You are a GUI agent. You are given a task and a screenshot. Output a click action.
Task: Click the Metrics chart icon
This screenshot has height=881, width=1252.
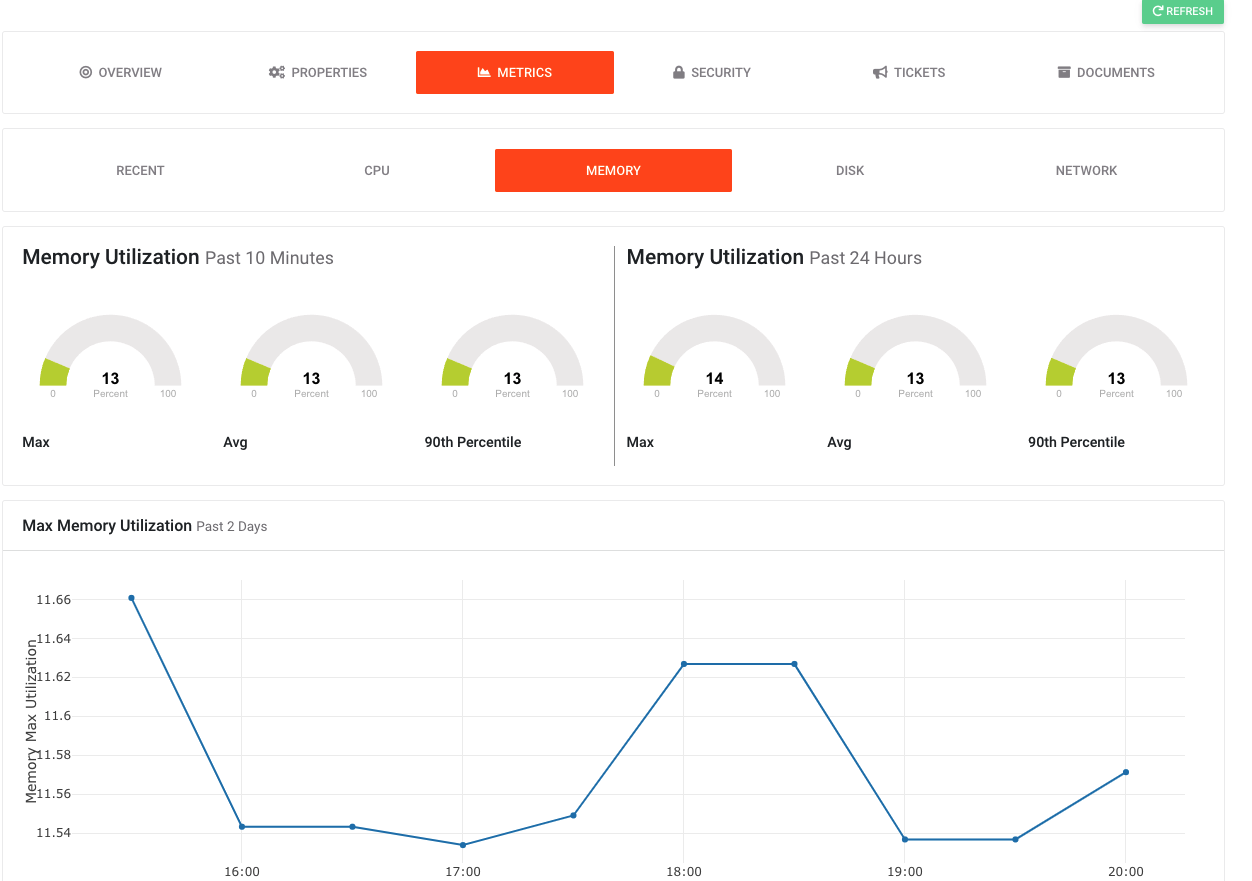click(484, 73)
